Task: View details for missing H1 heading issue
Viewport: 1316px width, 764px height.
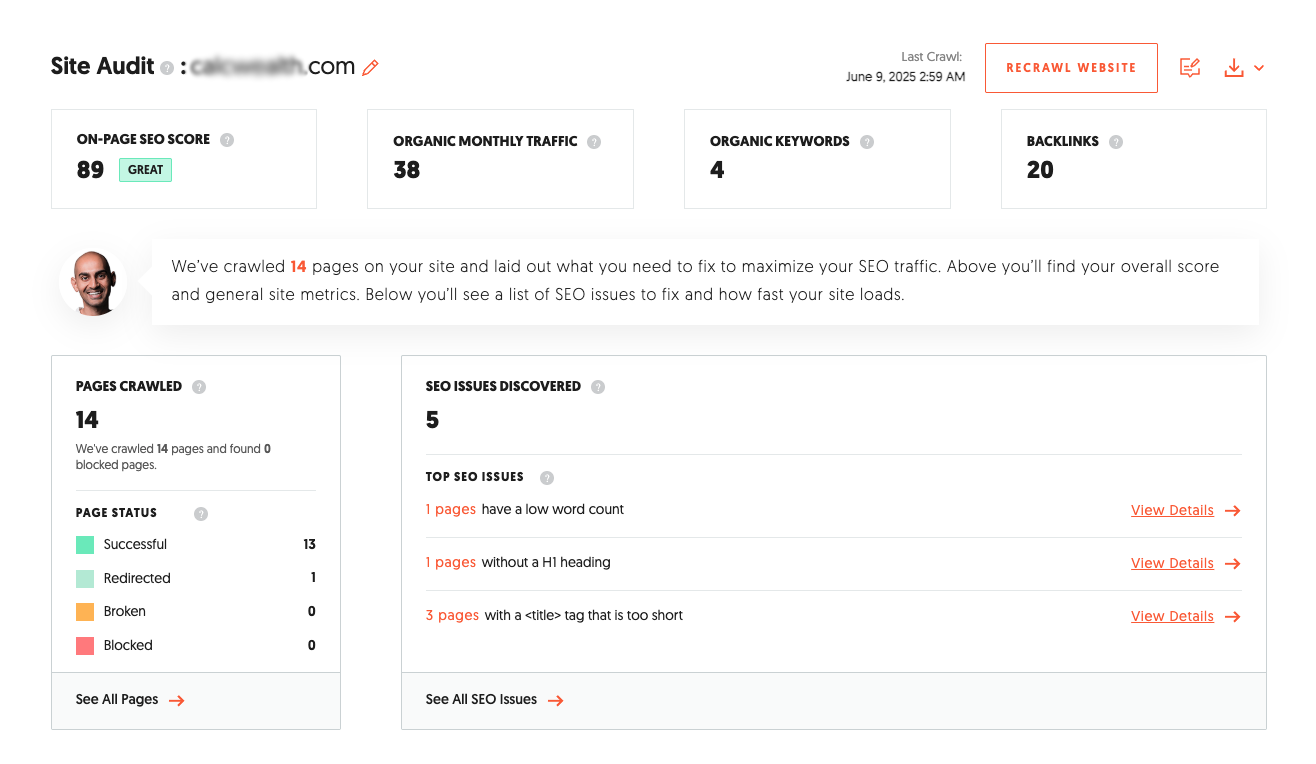Action: [x=1172, y=563]
